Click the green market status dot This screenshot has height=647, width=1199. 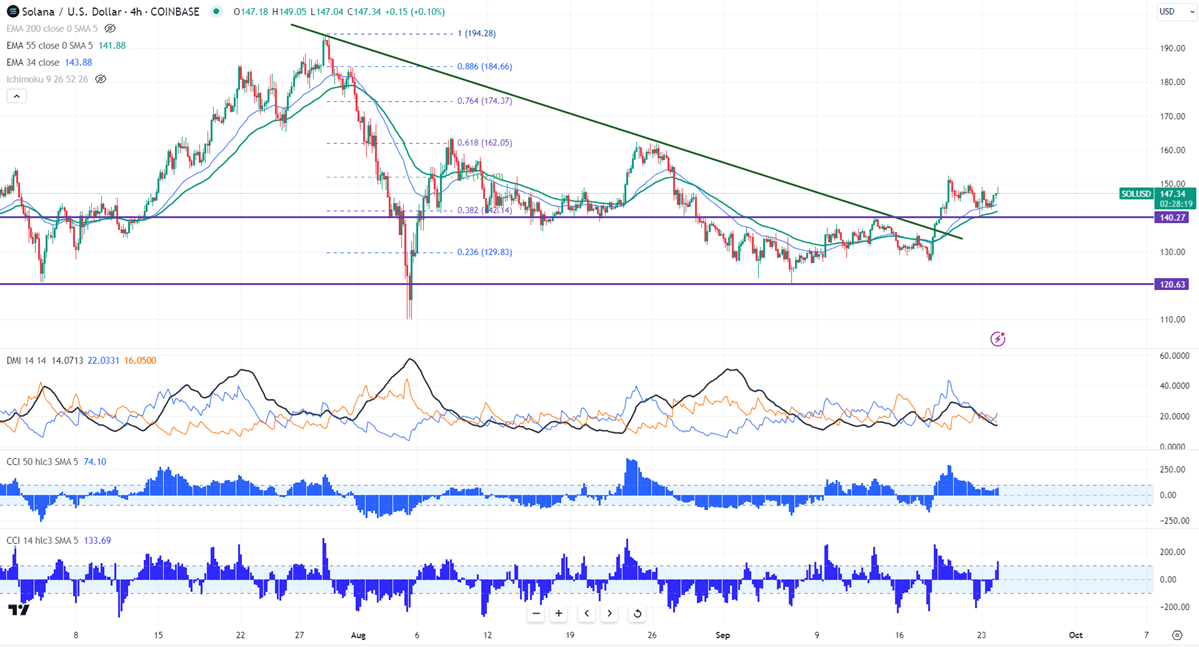(x=216, y=11)
